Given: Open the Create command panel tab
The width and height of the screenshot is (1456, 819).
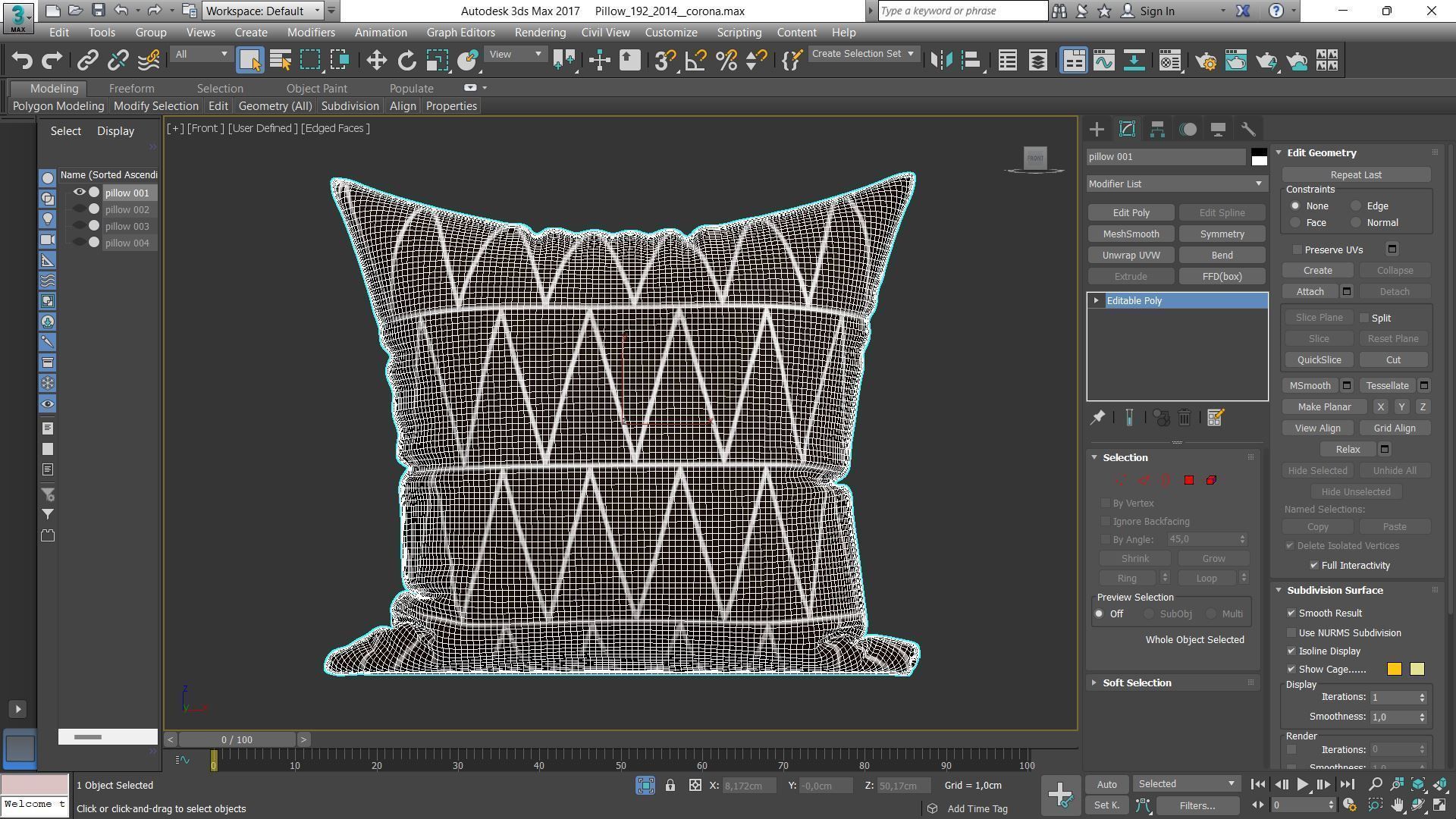Looking at the screenshot, I should [1097, 130].
